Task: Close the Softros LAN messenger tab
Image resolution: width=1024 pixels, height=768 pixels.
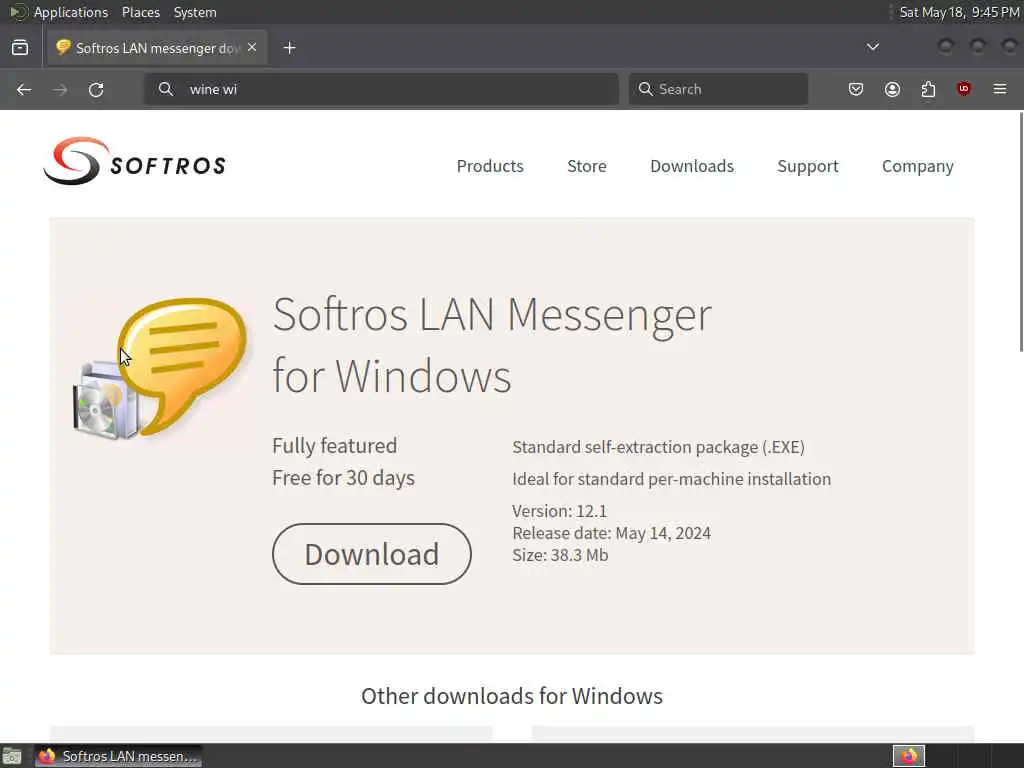Action: 252,48
